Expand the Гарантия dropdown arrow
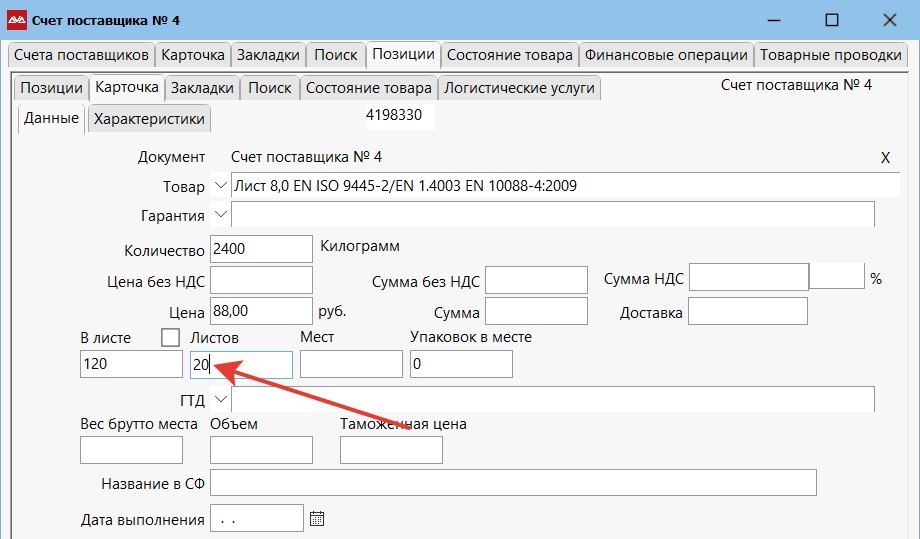This screenshot has height=539, width=920. 221,214
